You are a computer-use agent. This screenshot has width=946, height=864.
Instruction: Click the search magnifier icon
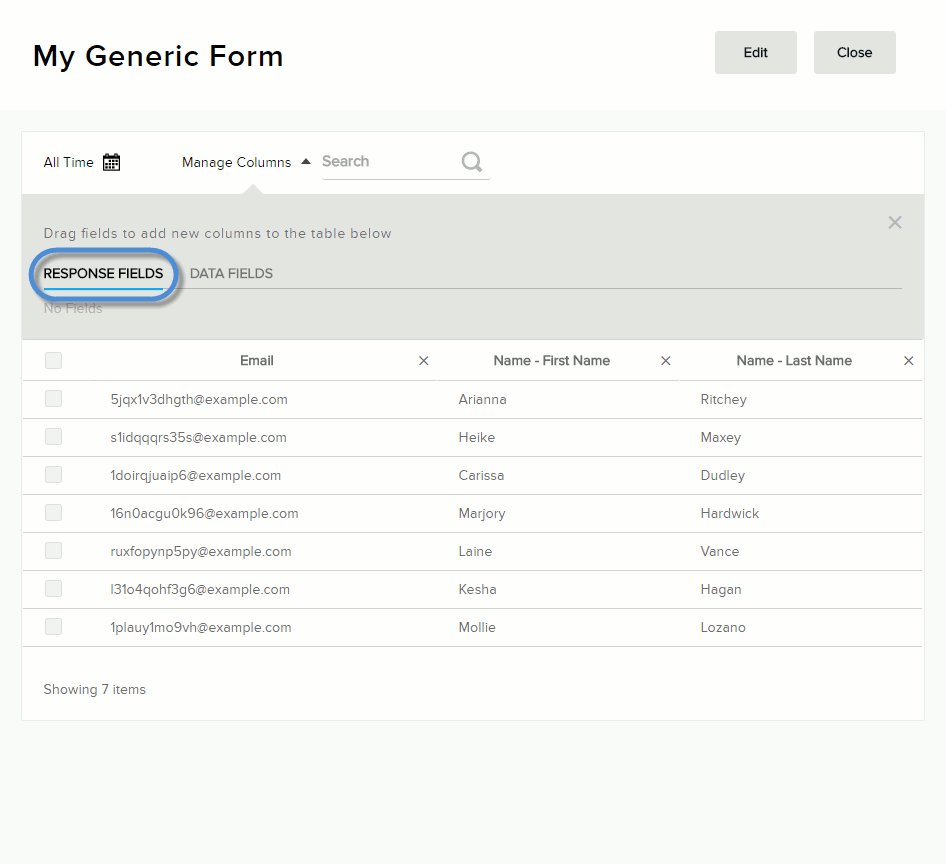coord(472,162)
